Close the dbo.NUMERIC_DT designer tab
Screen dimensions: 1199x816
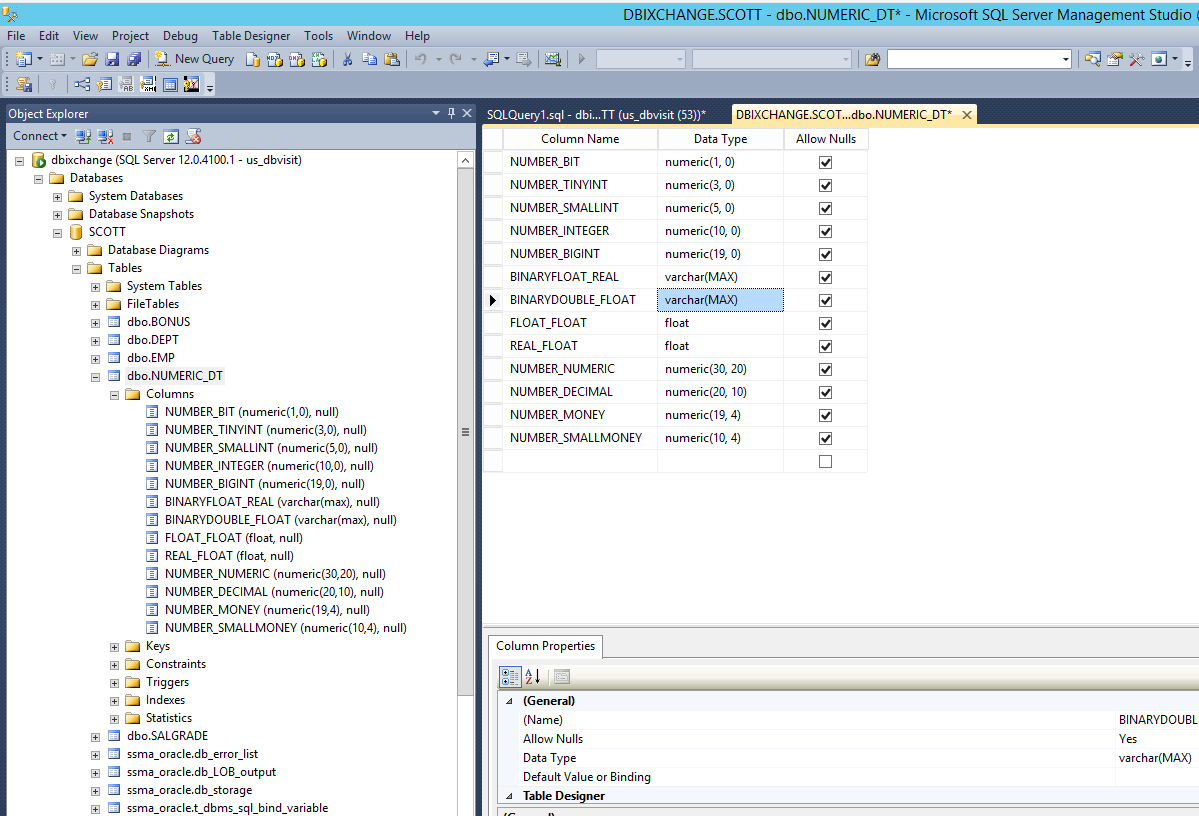point(967,115)
